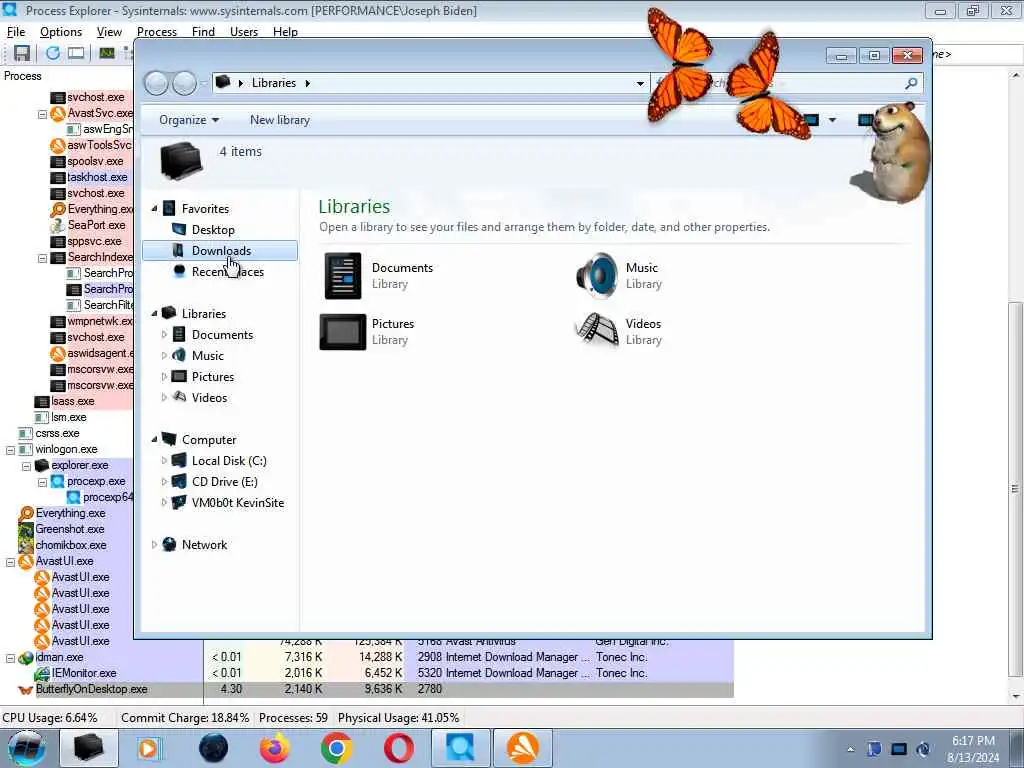1024x768 pixels.
Task: Select IEMonitor.exe process
Action: pyautogui.click(x=84, y=673)
